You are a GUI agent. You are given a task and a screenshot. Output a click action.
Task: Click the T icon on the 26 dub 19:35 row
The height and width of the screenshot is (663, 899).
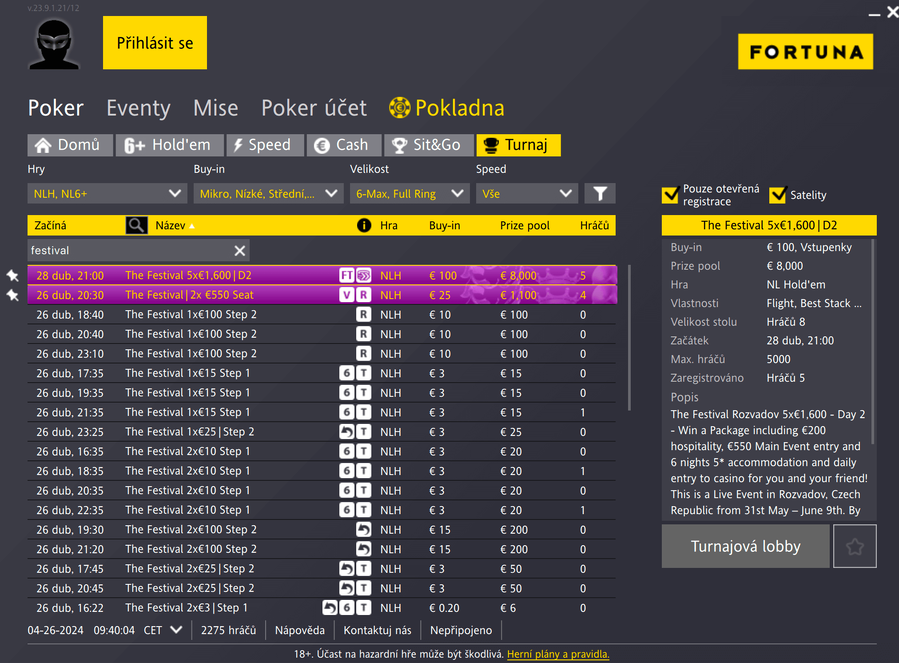[x=363, y=393]
